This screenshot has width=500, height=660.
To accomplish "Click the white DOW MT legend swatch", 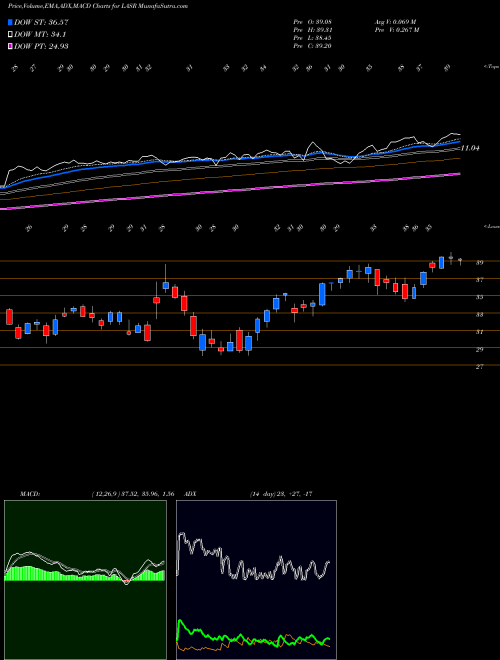I will click(10, 35).
